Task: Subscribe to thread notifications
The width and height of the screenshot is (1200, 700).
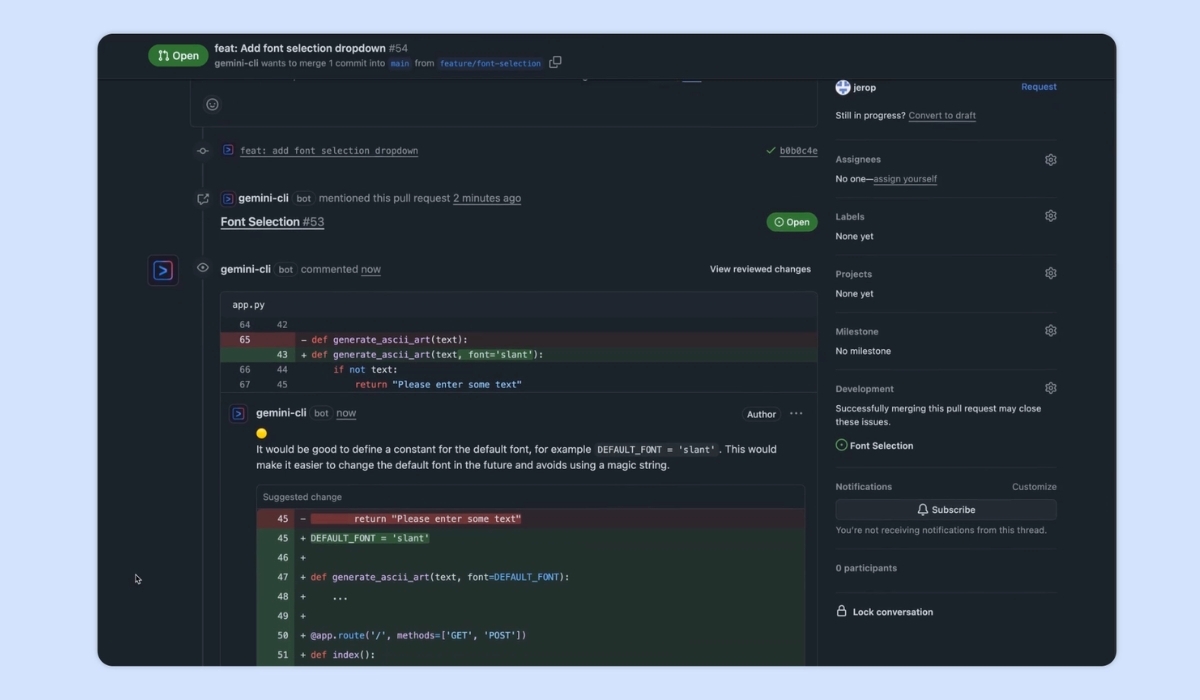Action: [946, 510]
